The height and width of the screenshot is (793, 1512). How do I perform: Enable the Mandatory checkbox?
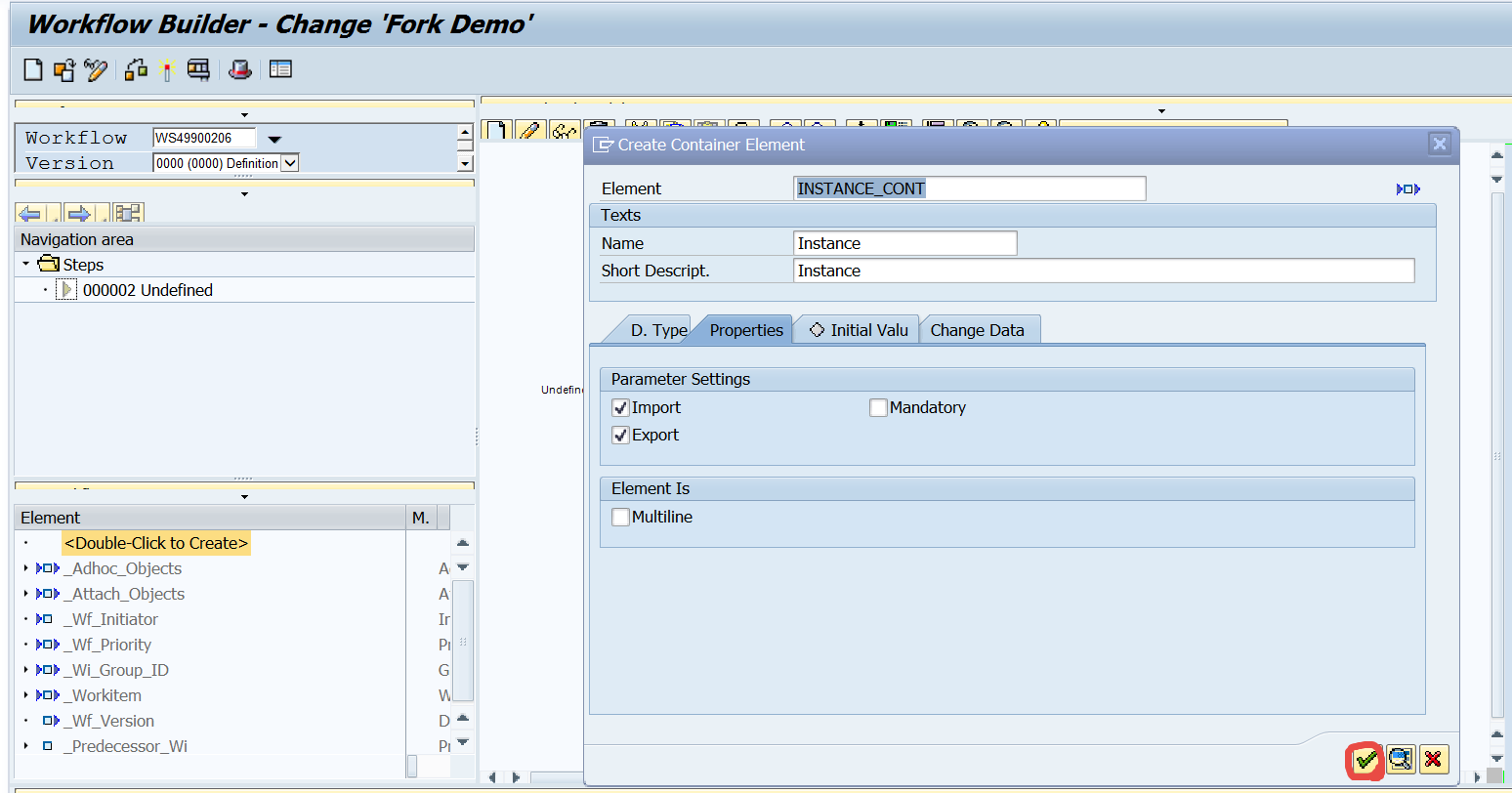pyautogui.click(x=878, y=408)
